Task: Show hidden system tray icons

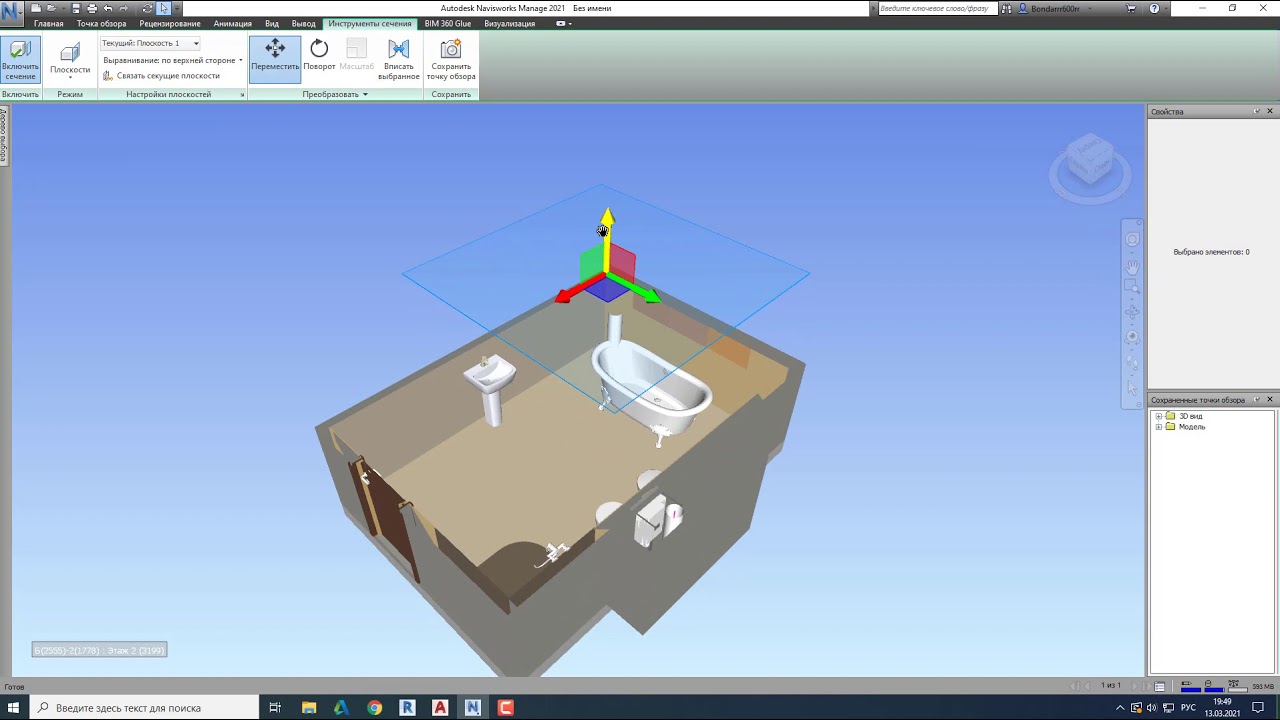Action: 1120,708
